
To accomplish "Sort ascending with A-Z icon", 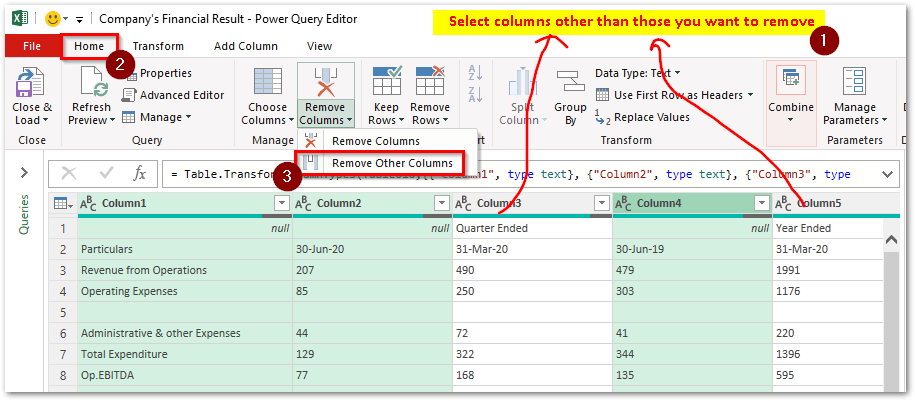I will (476, 73).
